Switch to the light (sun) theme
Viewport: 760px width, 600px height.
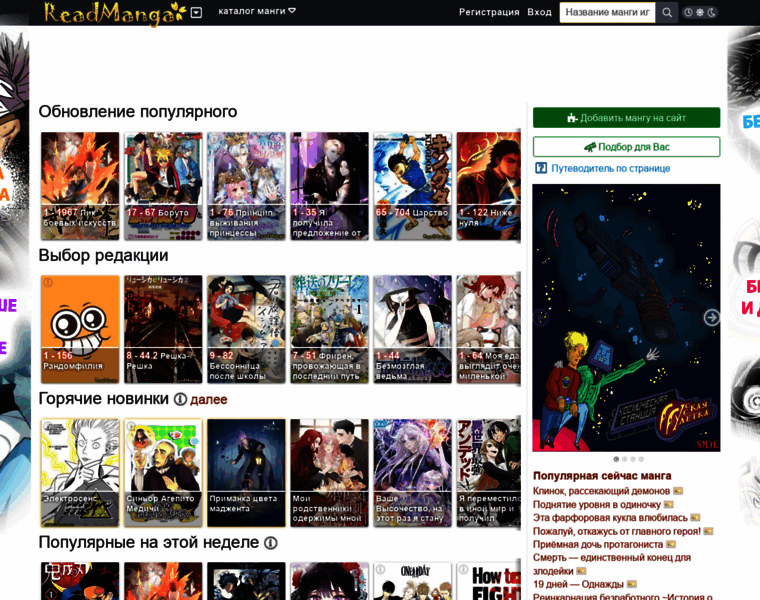700,13
